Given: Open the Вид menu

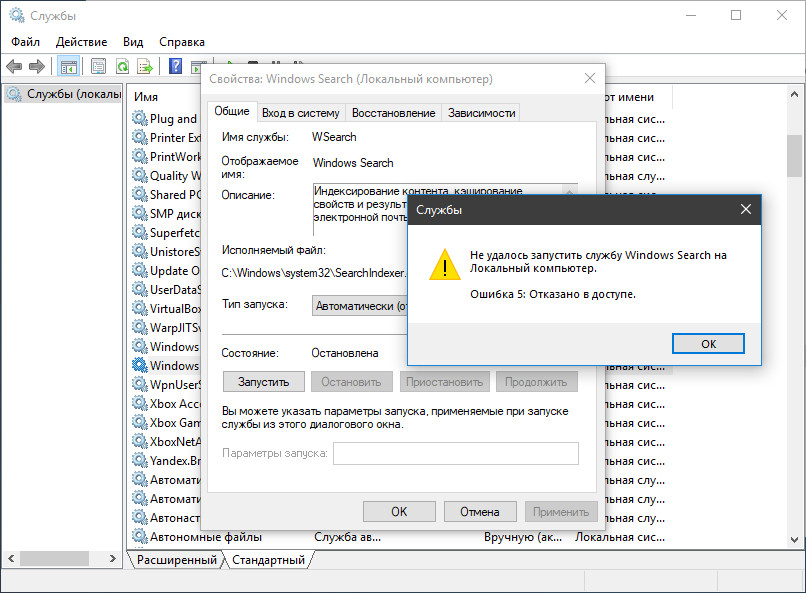Looking at the screenshot, I should pyautogui.click(x=133, y=42).
